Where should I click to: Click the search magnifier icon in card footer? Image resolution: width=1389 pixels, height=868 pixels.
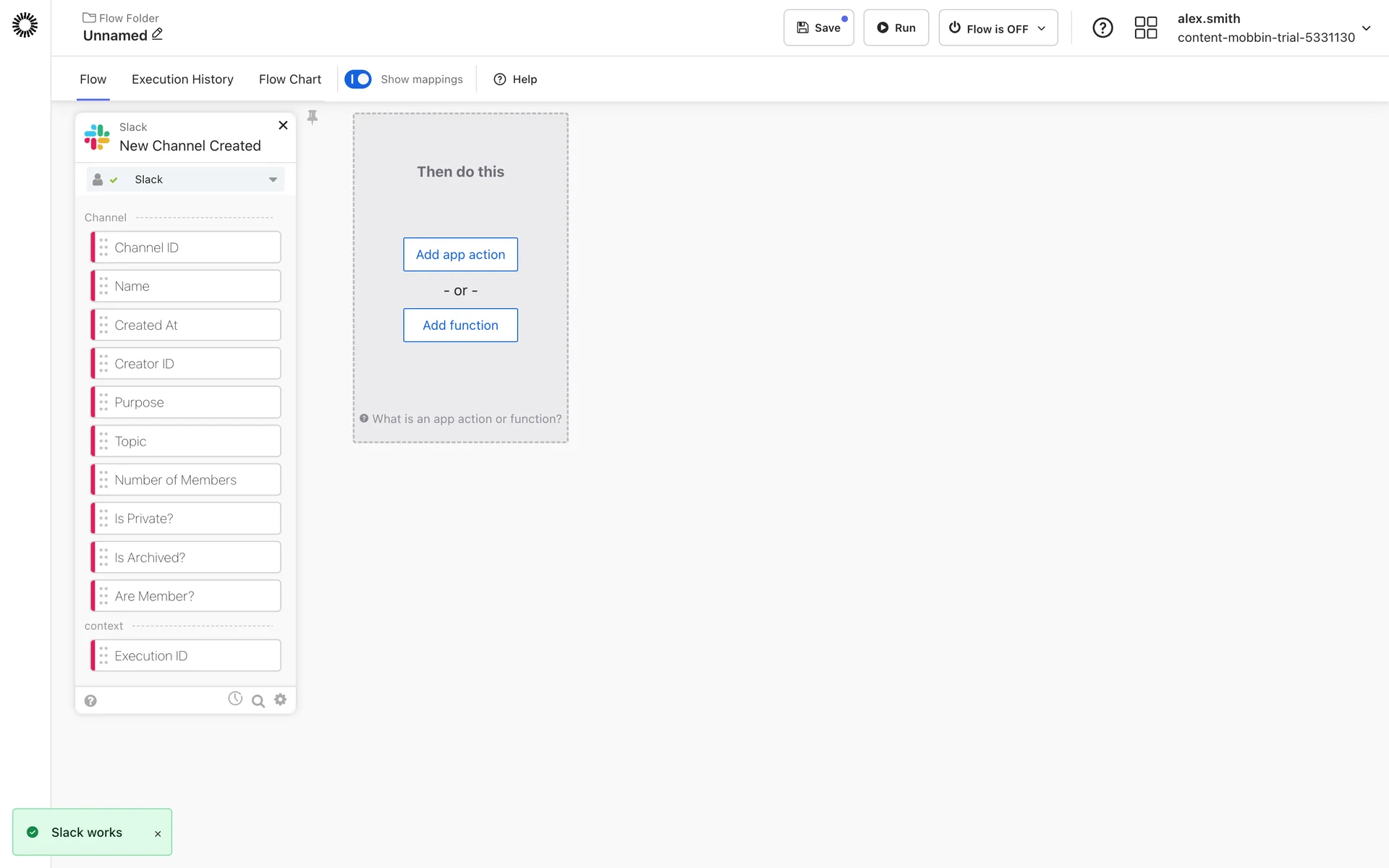point(258,700)
